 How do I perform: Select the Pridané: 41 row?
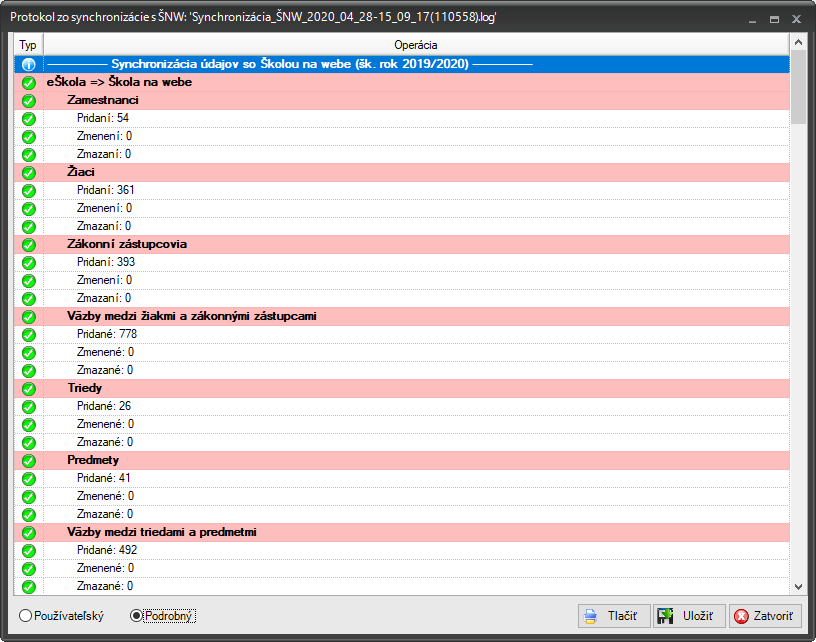(402, 478)
